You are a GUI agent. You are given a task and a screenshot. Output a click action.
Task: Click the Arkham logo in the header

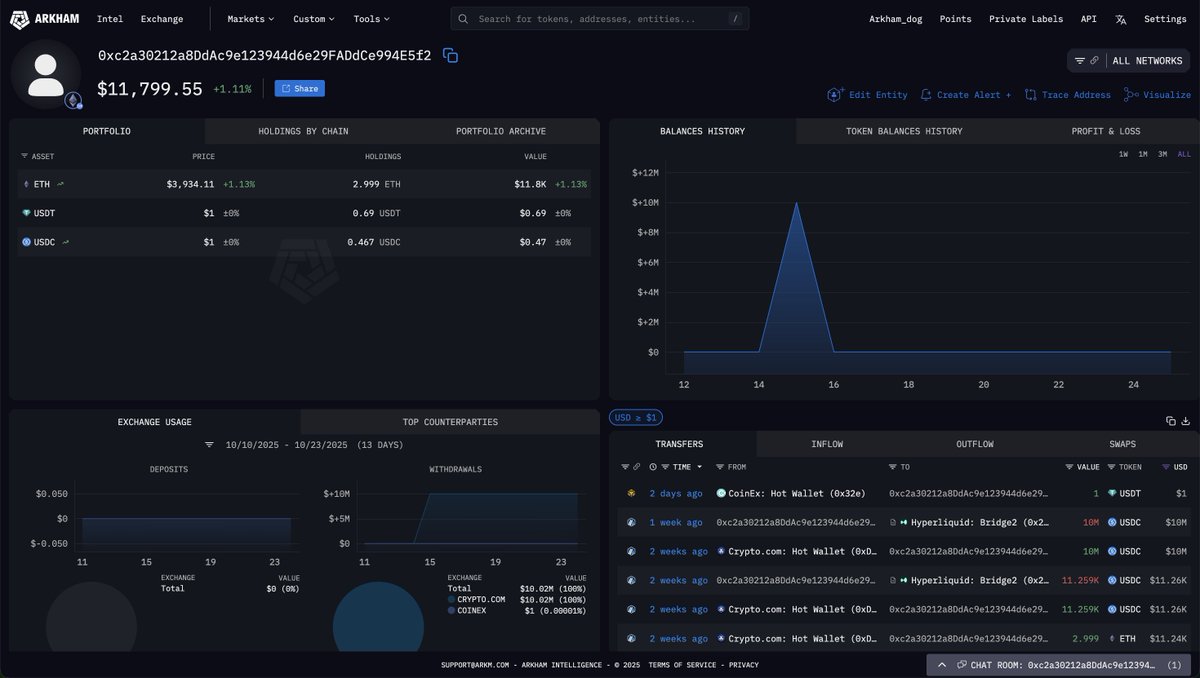(x=46, y=19)
